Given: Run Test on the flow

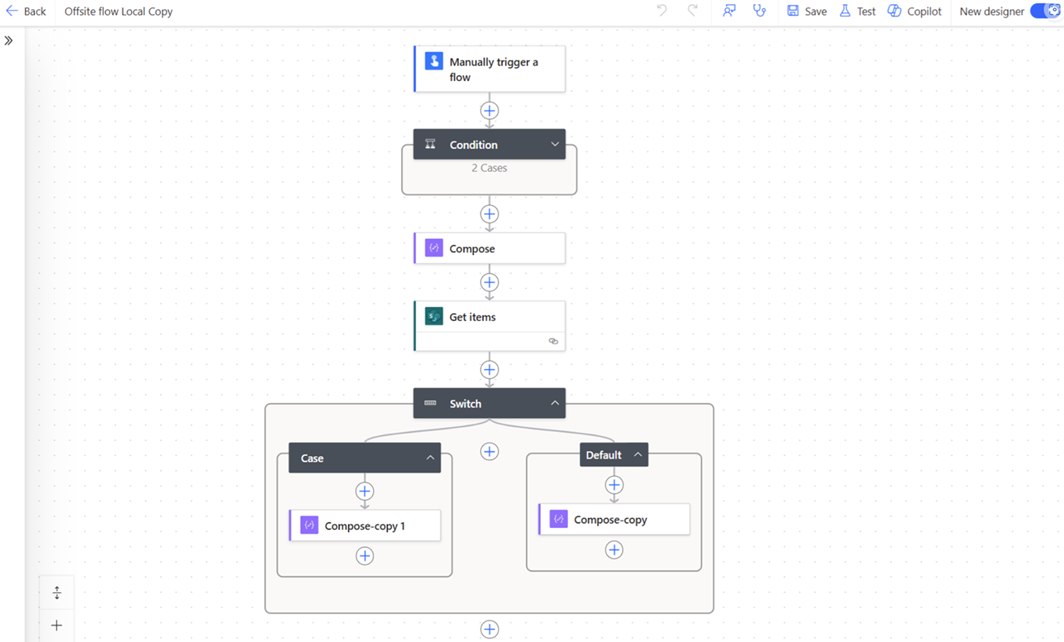Looking at the screenshot, I should coord(857,11).
